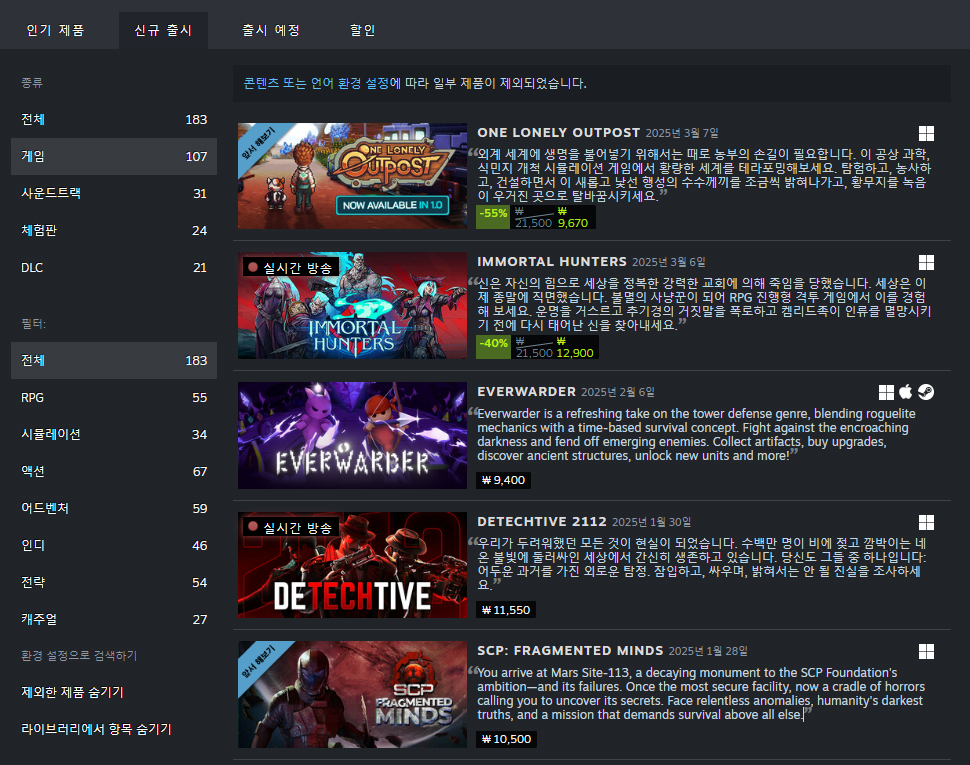970x765 pixels.
Task: Click the ₩ 11,550 price tag
Action: tap(506, 610)
